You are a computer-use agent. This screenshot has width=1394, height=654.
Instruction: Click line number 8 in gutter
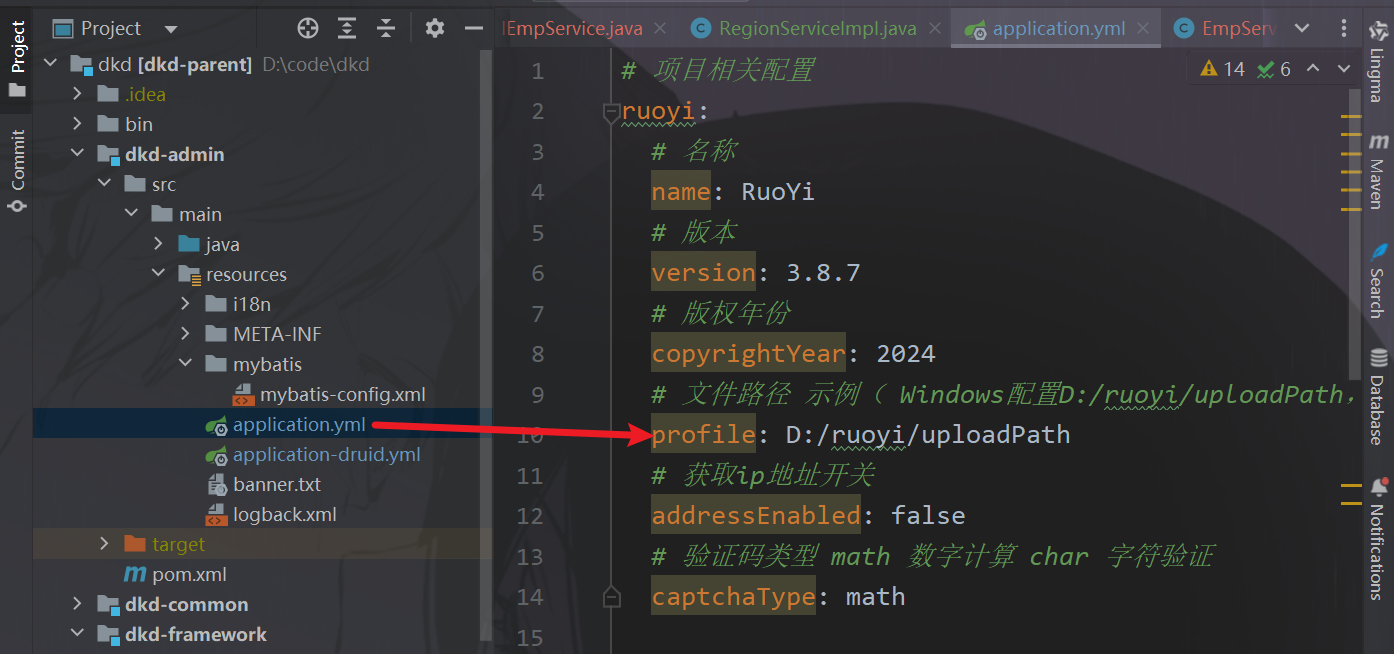tap(538, 354)
